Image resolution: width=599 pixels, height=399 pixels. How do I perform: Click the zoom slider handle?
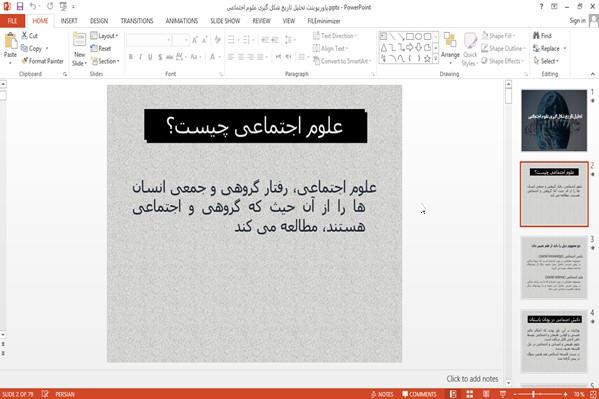point(533,394)
